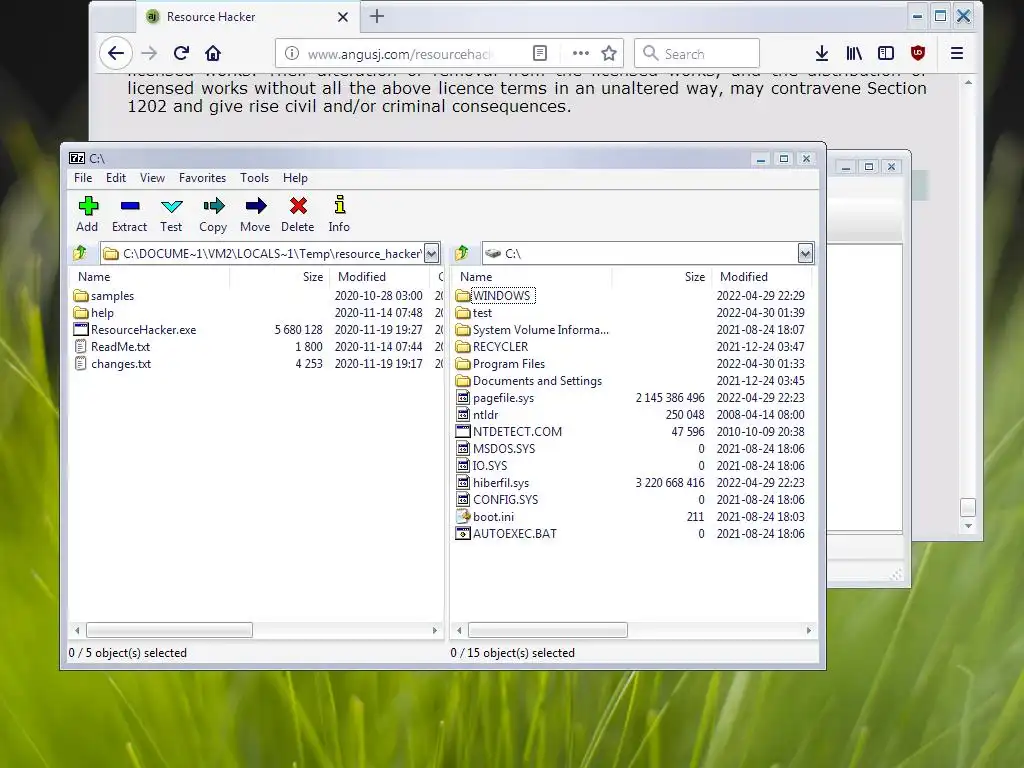The height and width of the screenshot is (768, 1024).
Task: Reload the Resource Hacker page
Action: (182, 53)
